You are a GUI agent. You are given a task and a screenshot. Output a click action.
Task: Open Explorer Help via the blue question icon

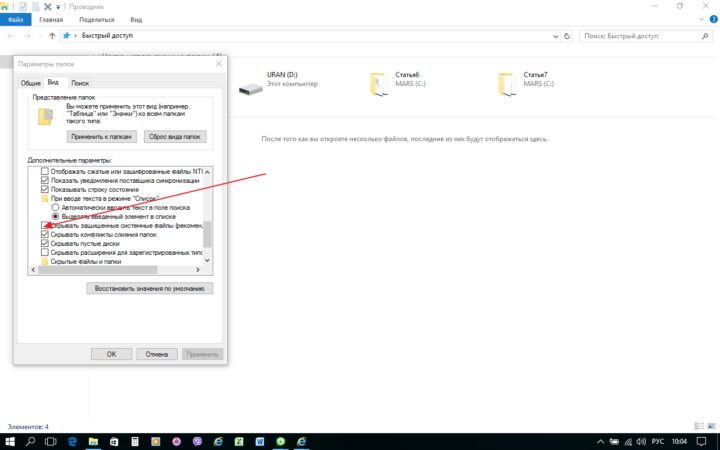tap(714, 19)
